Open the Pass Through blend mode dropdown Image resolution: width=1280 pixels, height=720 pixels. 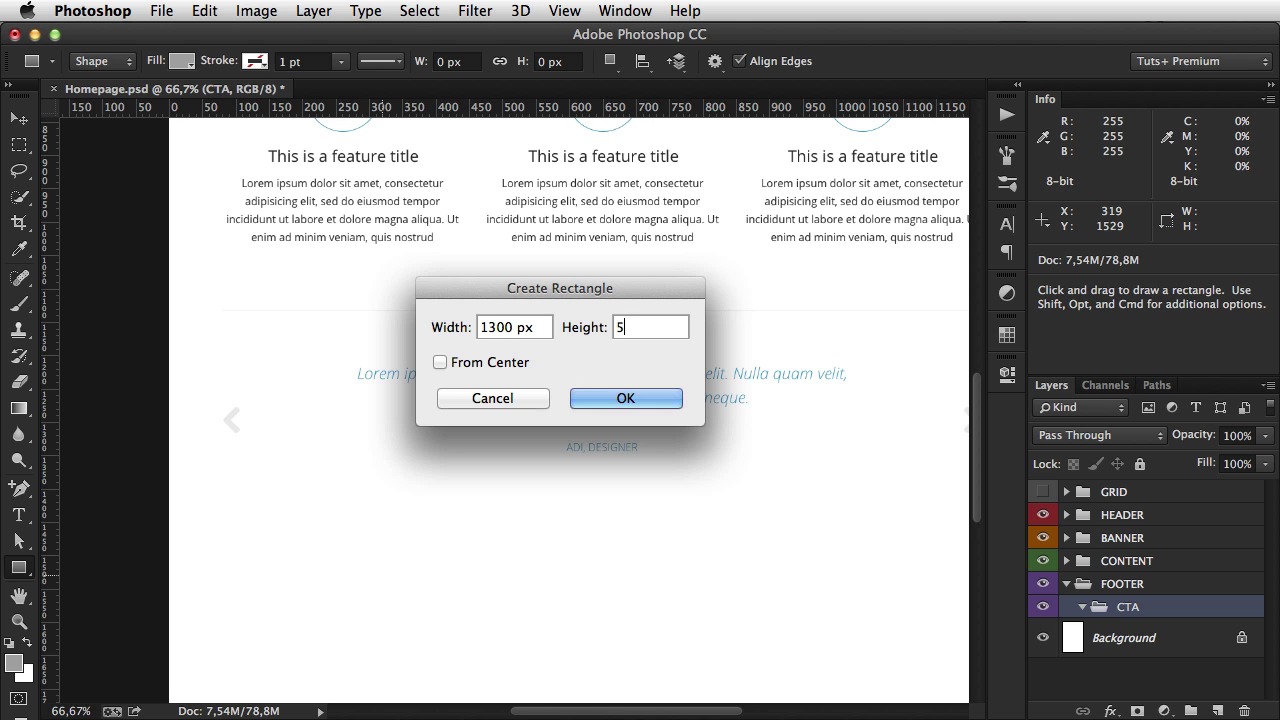tap(1099, 435)
